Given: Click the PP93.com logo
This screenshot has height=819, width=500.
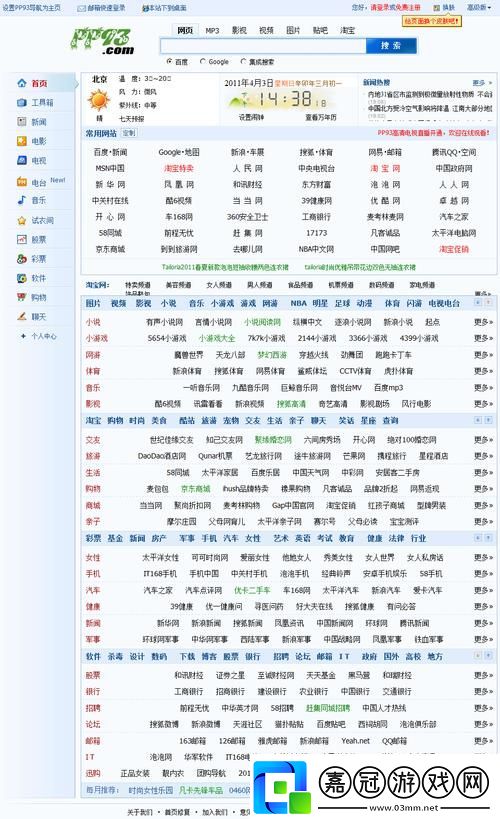Looking at the screenshot, I should [102, 41].
